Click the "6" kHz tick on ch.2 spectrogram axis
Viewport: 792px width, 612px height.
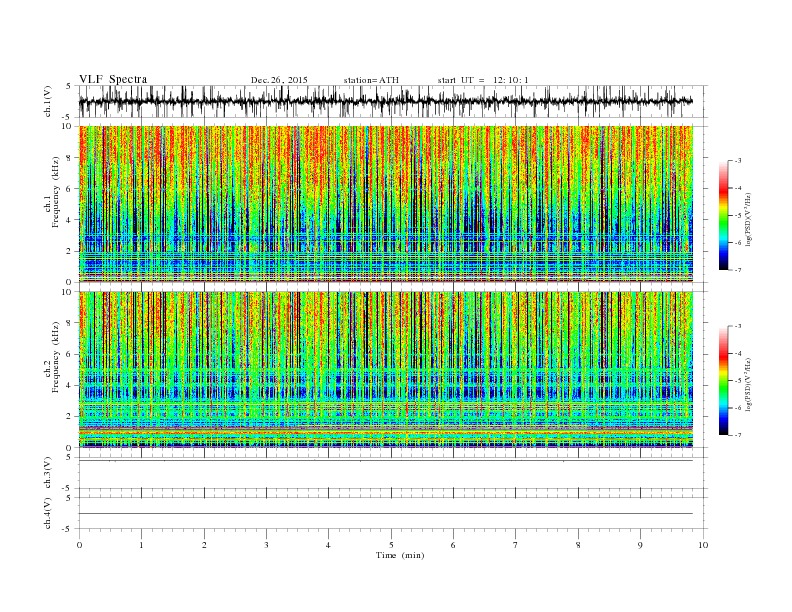(70, 354)
